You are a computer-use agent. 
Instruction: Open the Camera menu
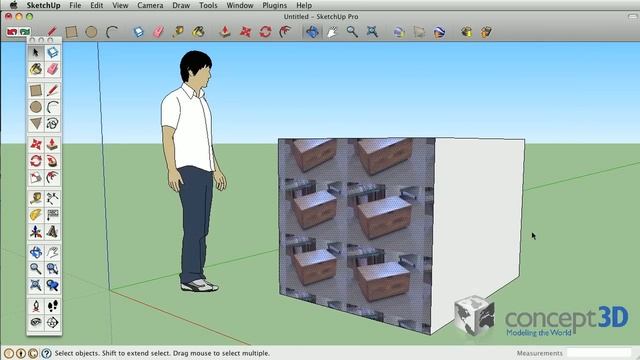[150, 5]
